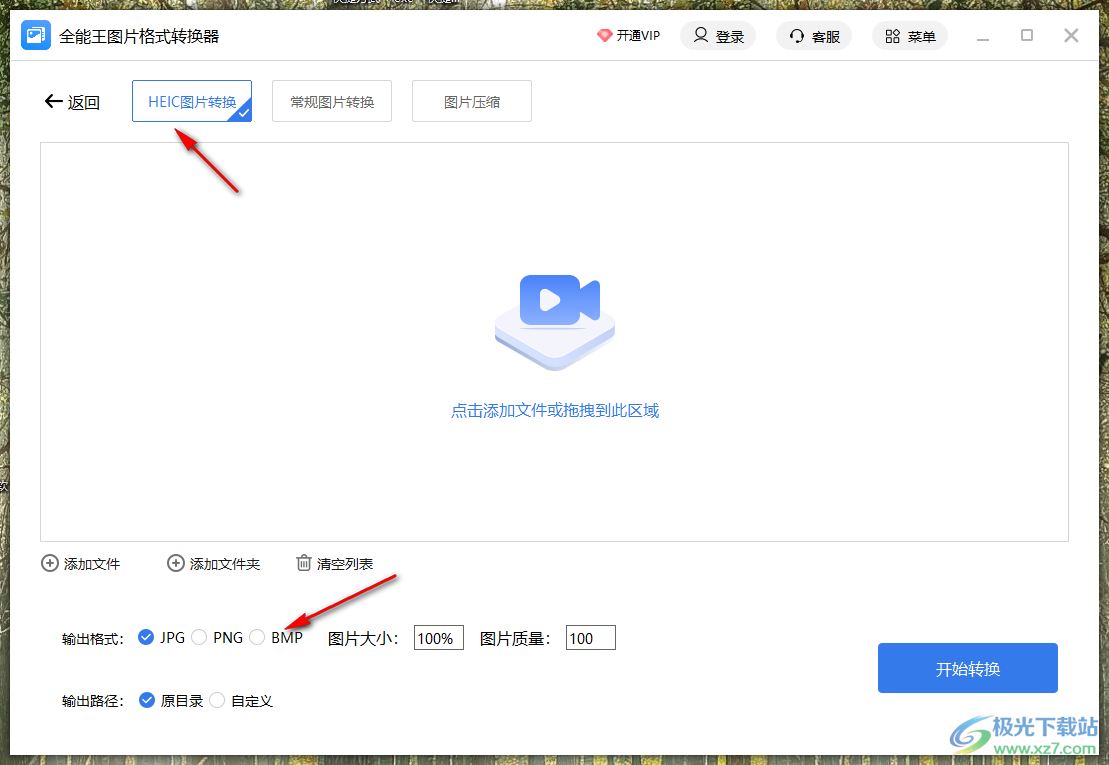
Task: Click the 图片大小 100% field
Action: pyautogui.click(x=439, y=638)
